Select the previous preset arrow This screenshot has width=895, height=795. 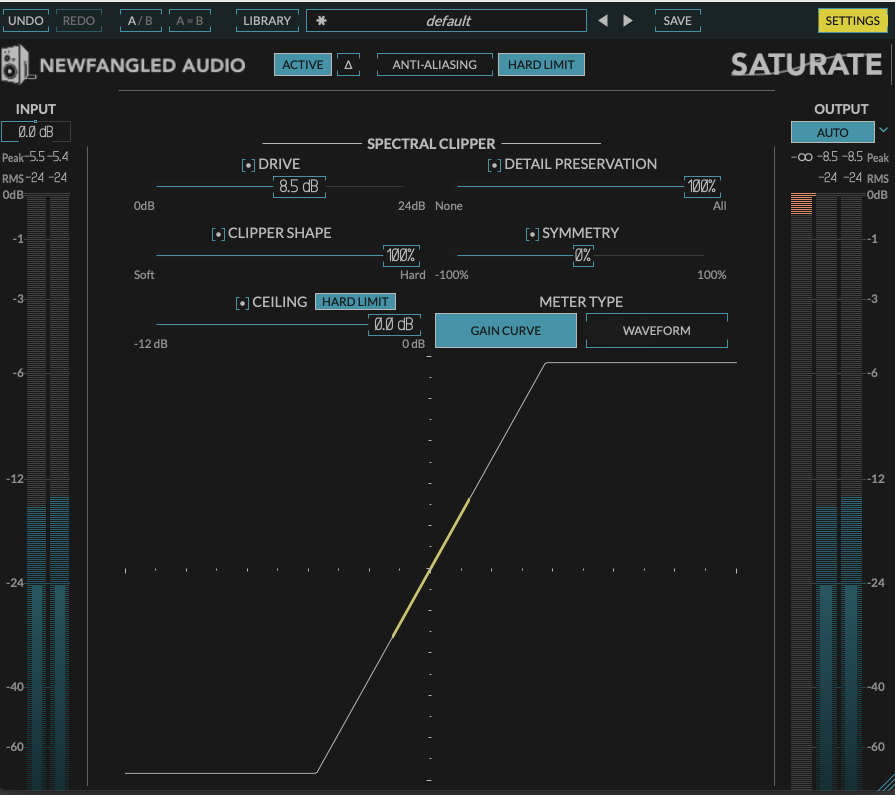pos(603,20)
